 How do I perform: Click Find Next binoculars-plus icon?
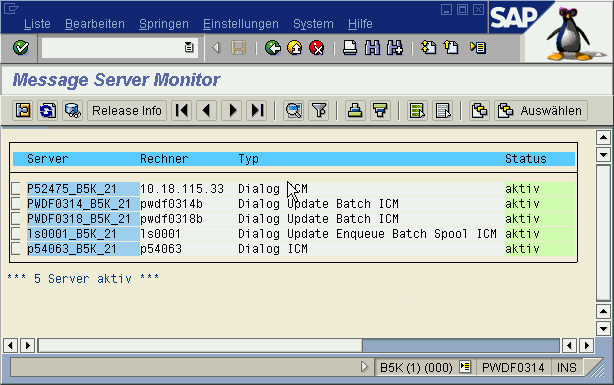[394, 48]
